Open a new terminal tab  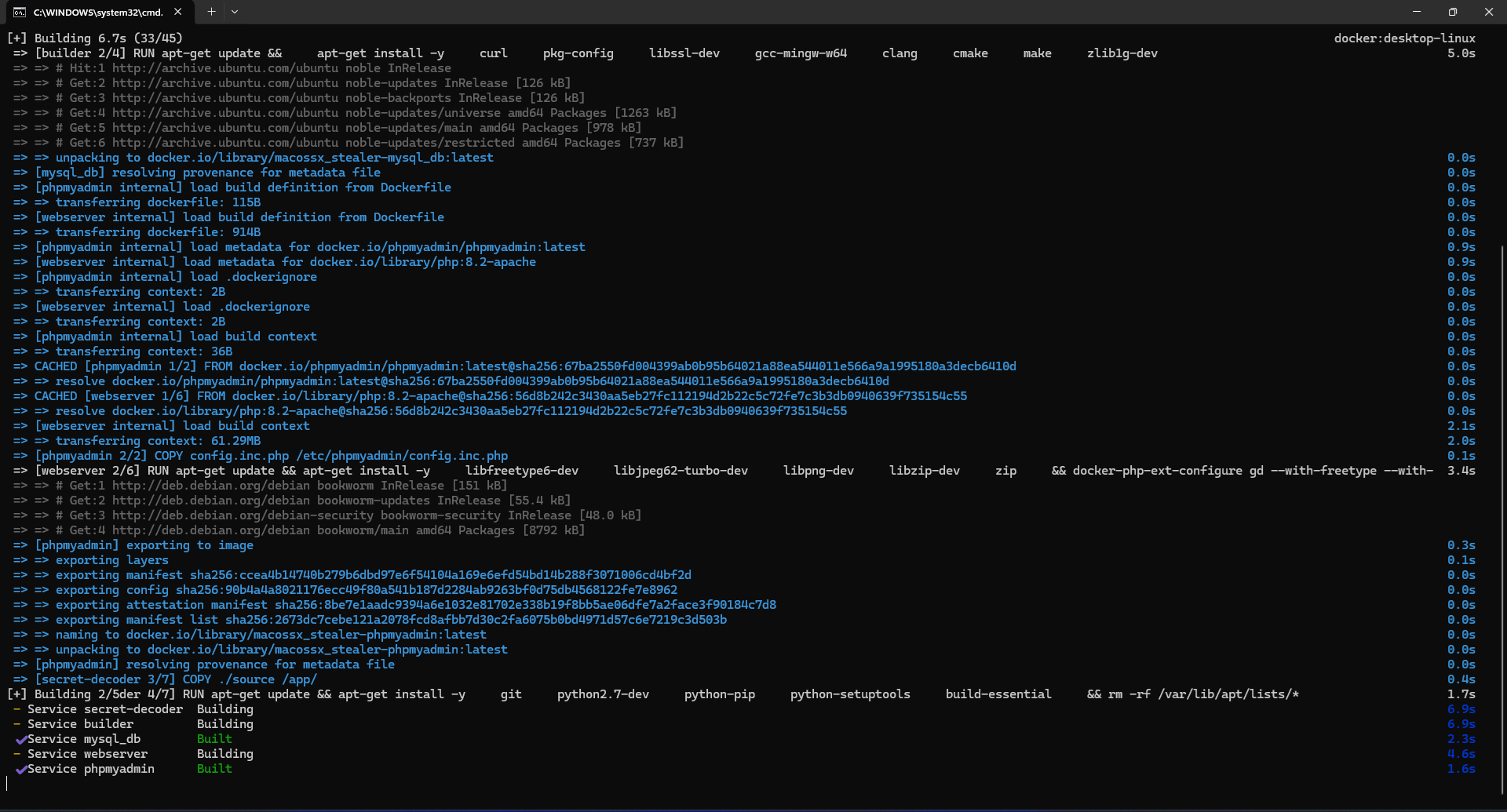[x=211, y=12]
